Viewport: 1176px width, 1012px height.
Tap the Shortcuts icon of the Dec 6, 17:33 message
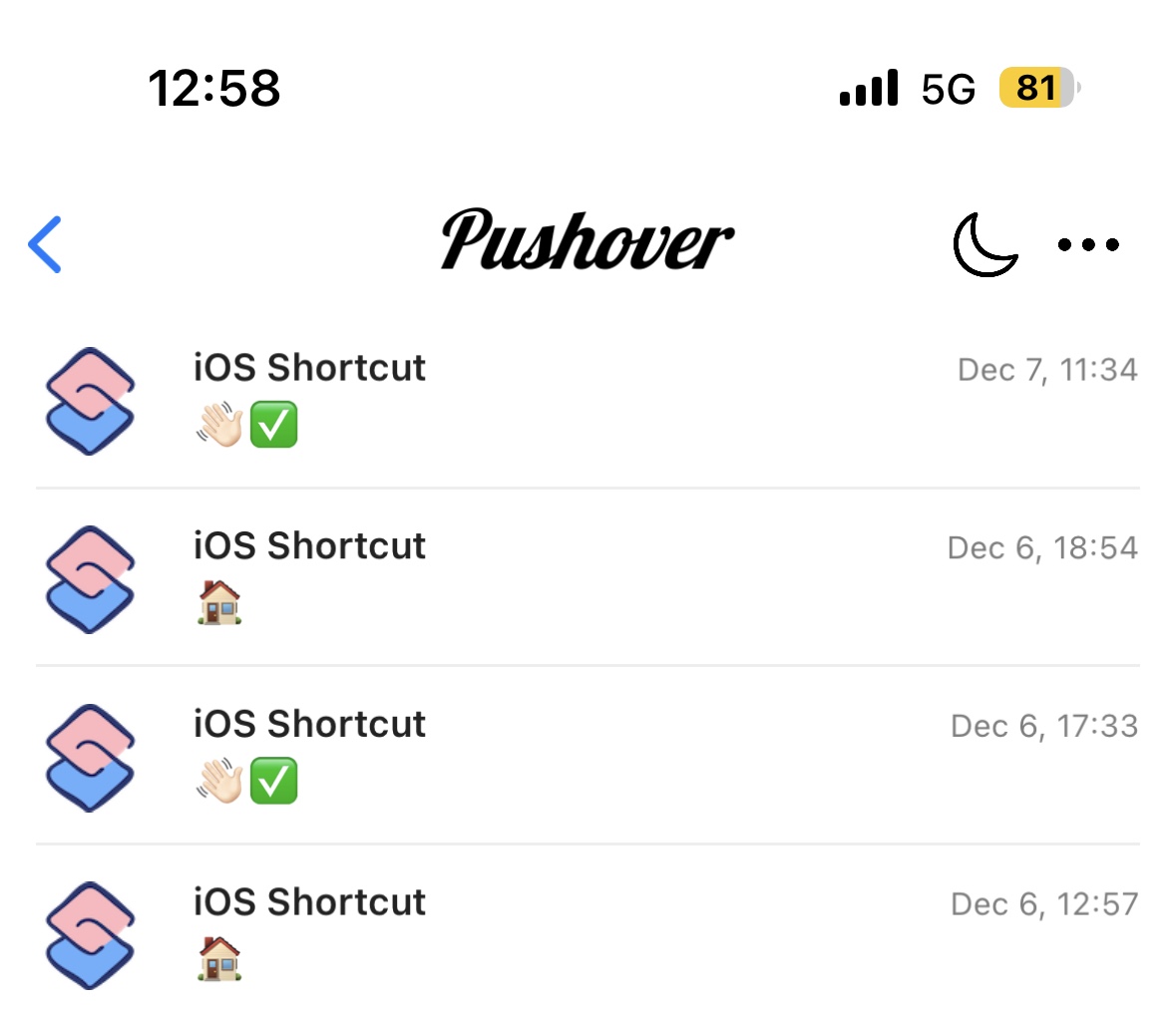pos(90,758)
